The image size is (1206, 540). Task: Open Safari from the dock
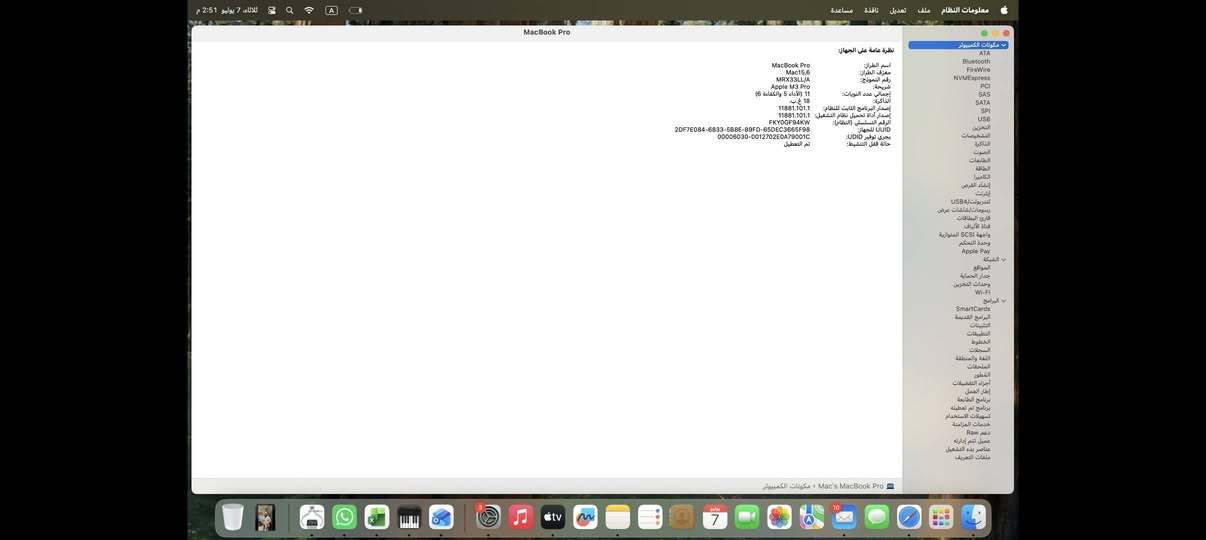click(x=909, y=517)
